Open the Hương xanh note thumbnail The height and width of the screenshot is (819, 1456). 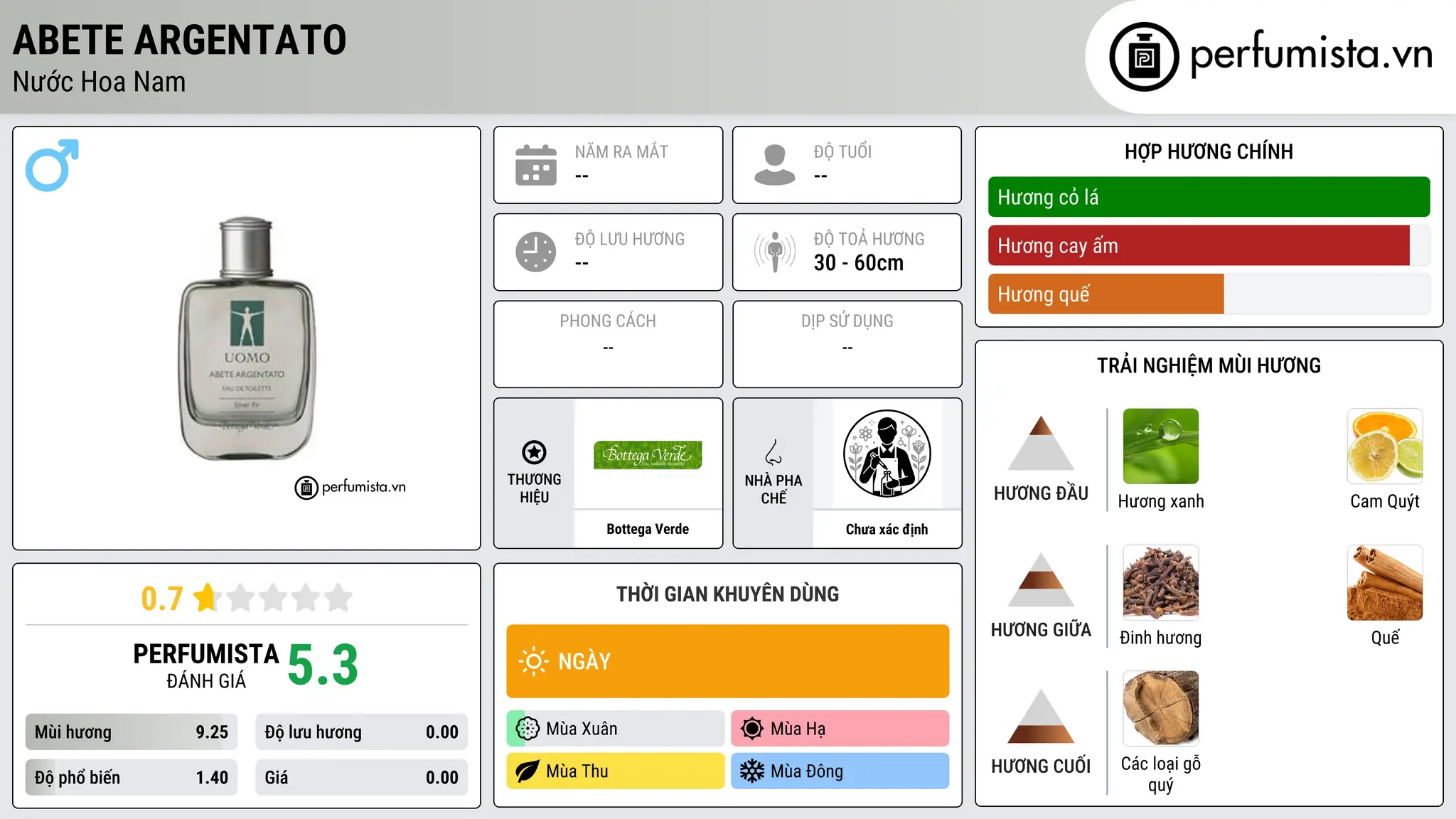(x=1161, y=446)
